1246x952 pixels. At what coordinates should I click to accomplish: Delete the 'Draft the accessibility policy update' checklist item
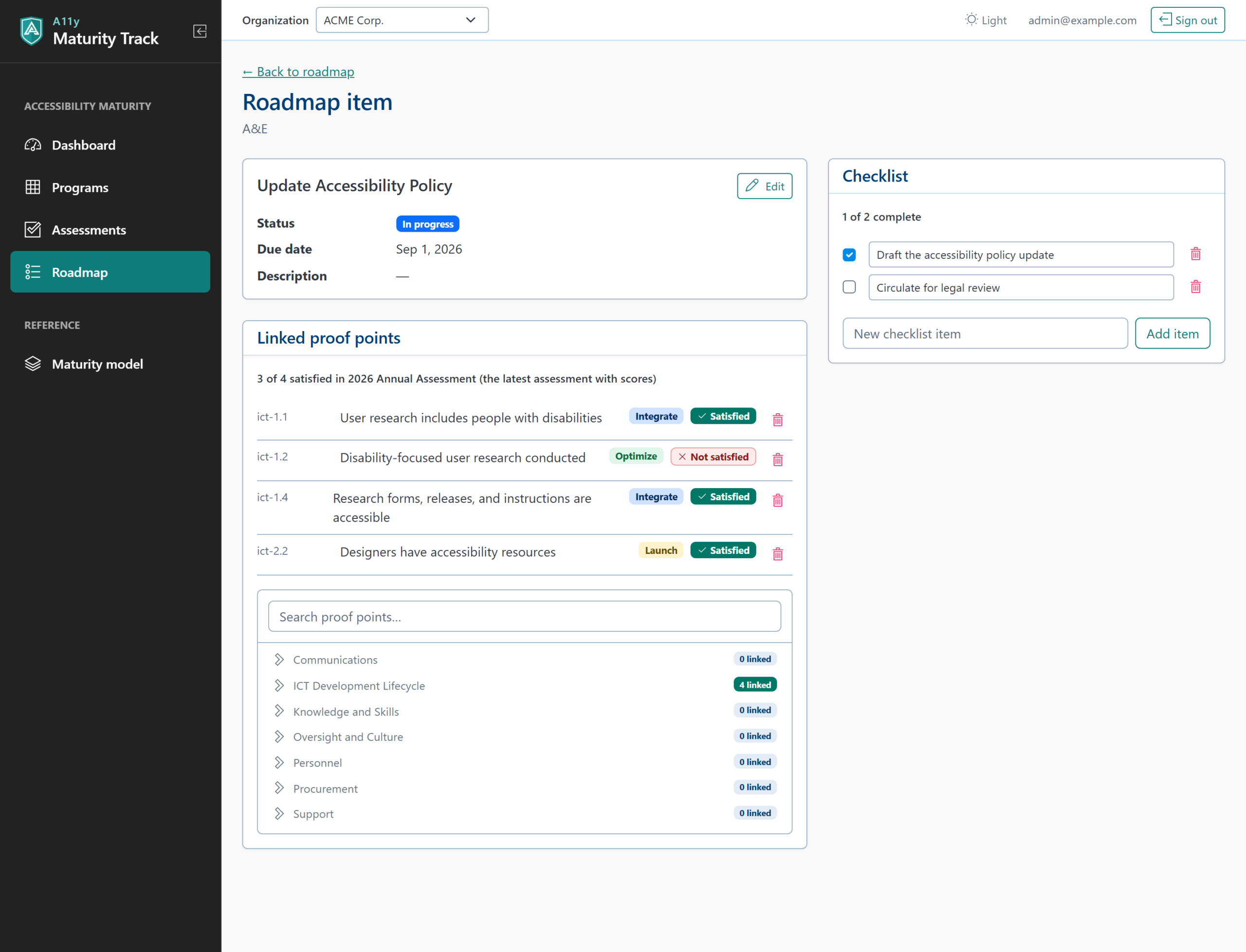1195,253
